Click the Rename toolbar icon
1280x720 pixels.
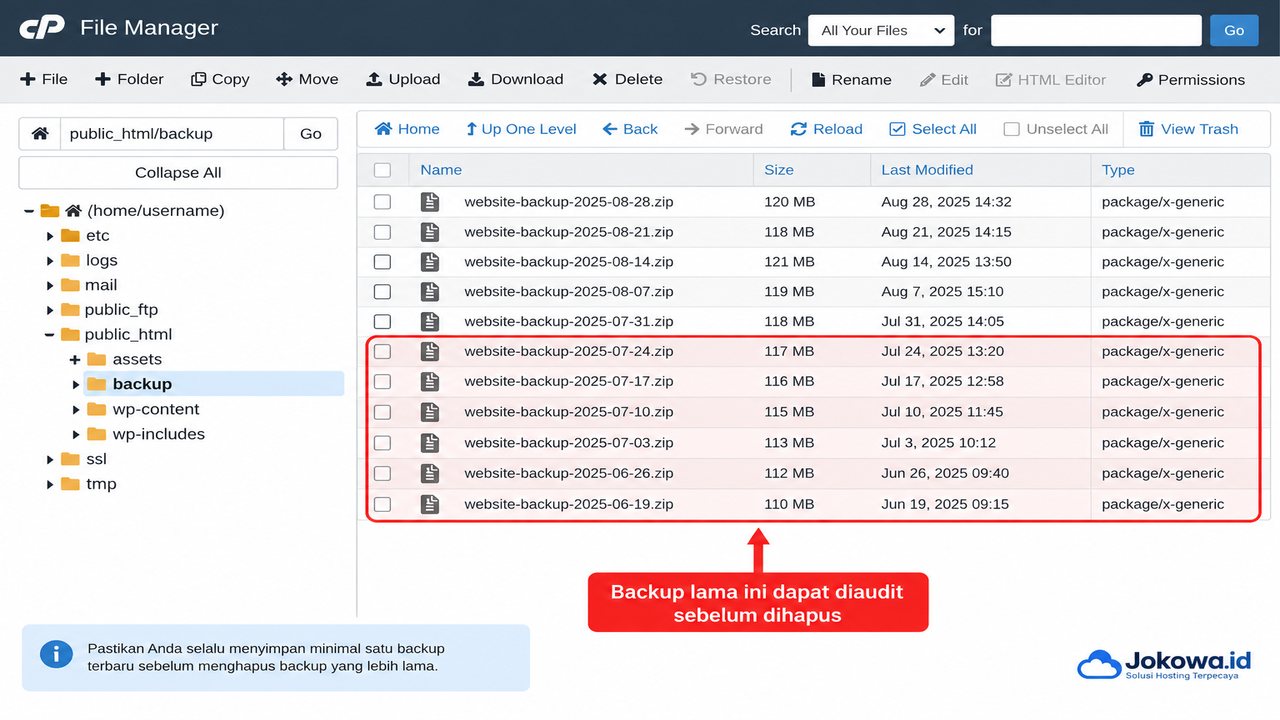[x=818, y=79]
